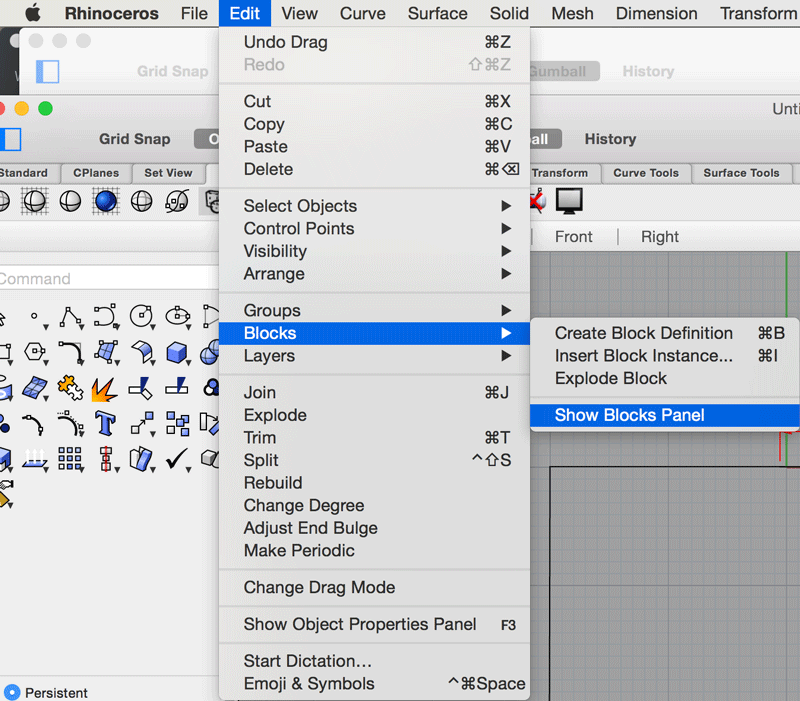Select the Ellipse tool icon

pyautogui.click(x=178, y=317)
